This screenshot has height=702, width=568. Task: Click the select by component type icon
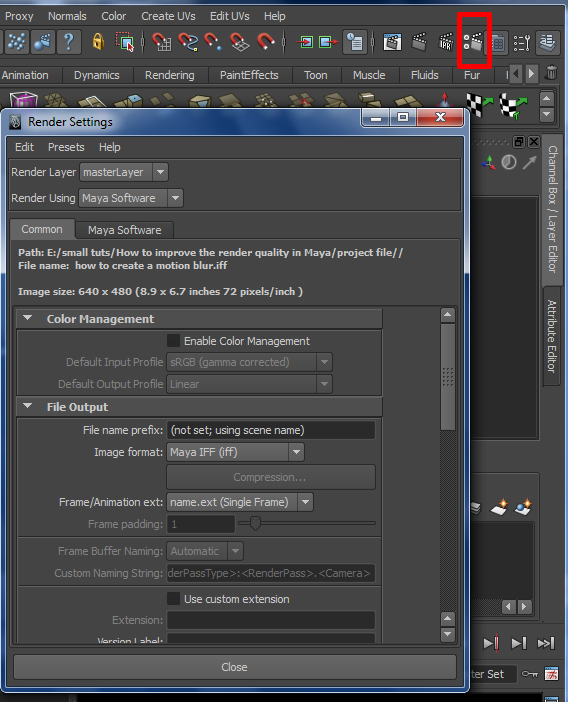tap(17, 43)
